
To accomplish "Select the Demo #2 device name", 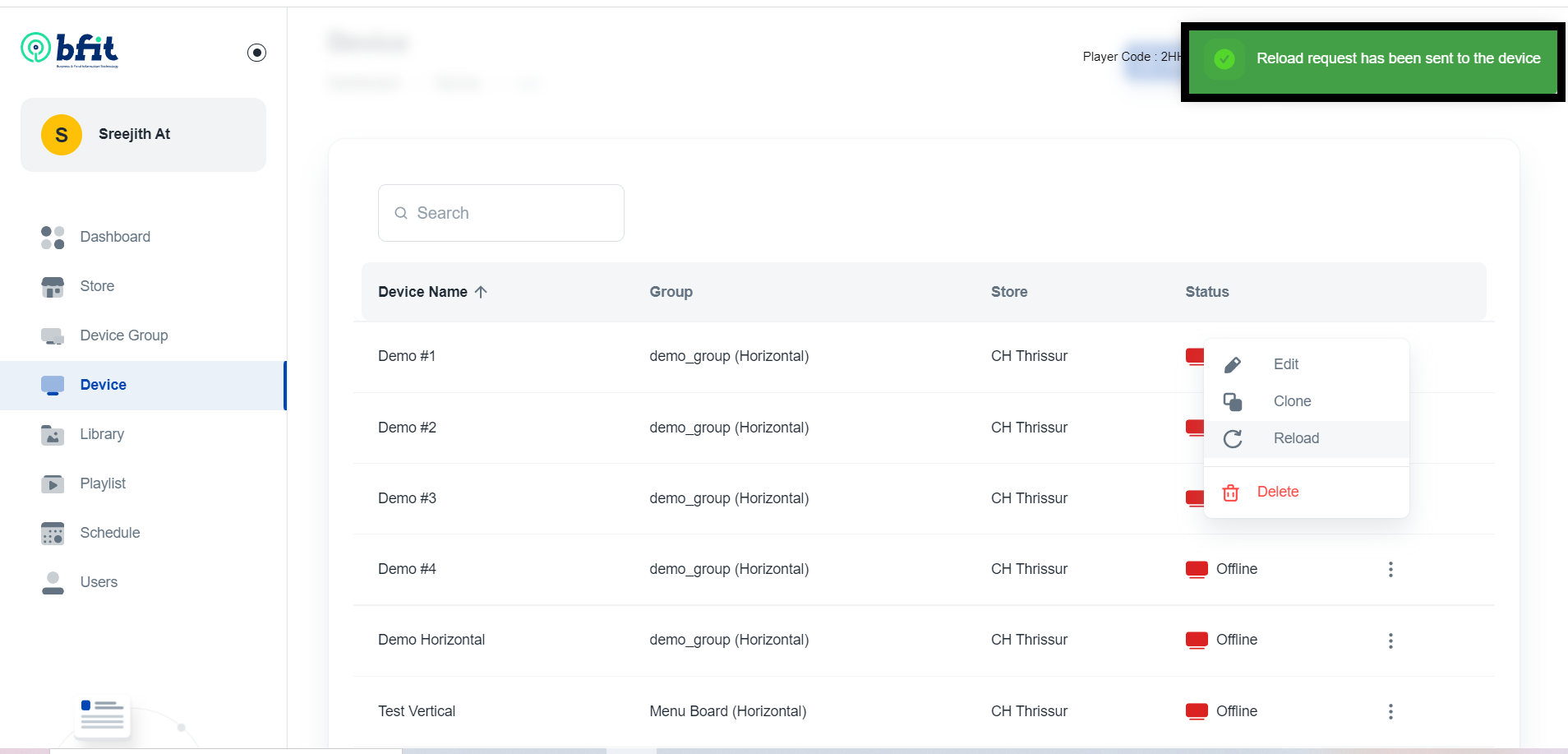I will [x=407, y=428].
